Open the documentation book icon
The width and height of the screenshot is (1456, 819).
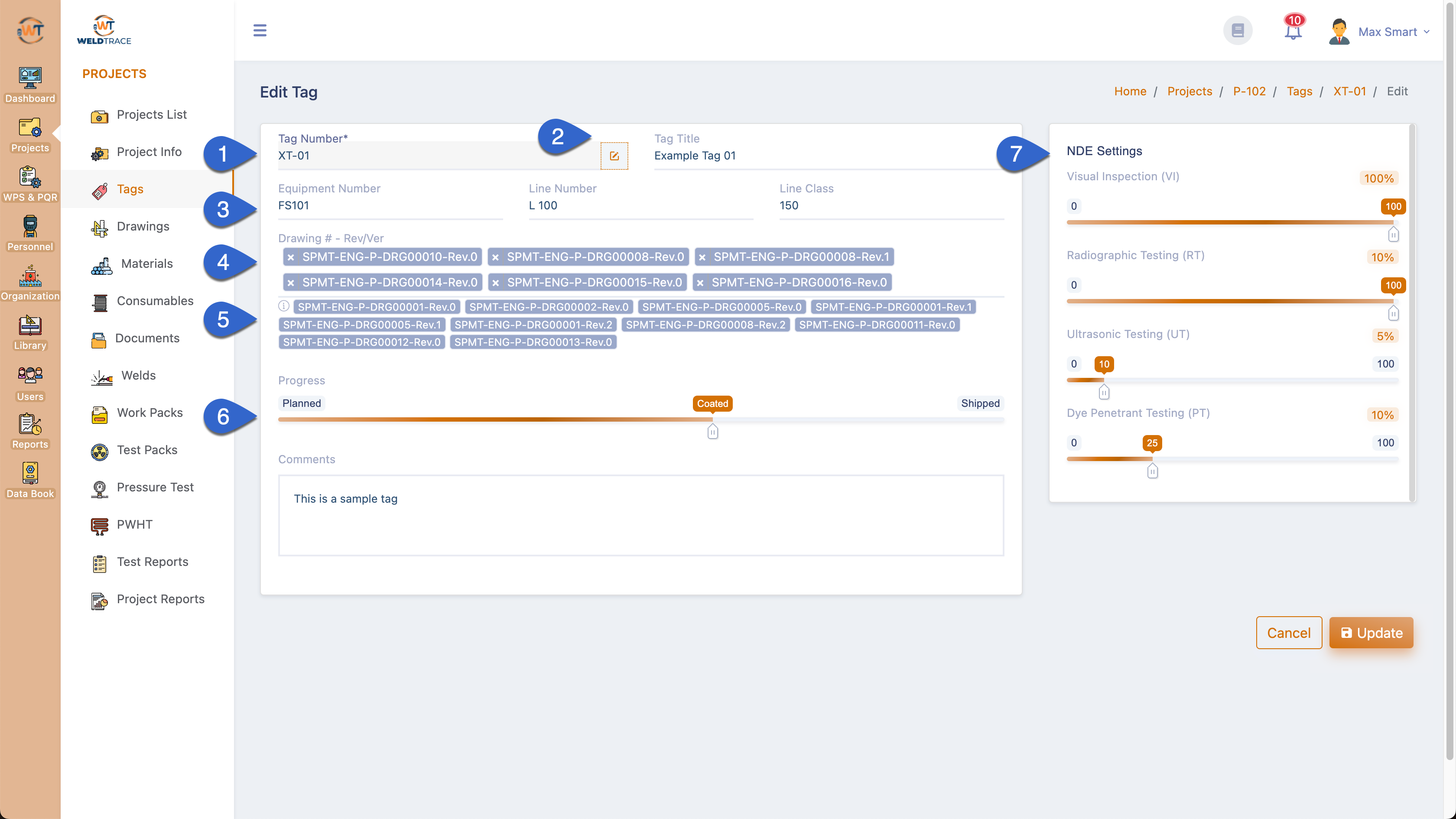pyautogui.click(x=1238, y=30)
